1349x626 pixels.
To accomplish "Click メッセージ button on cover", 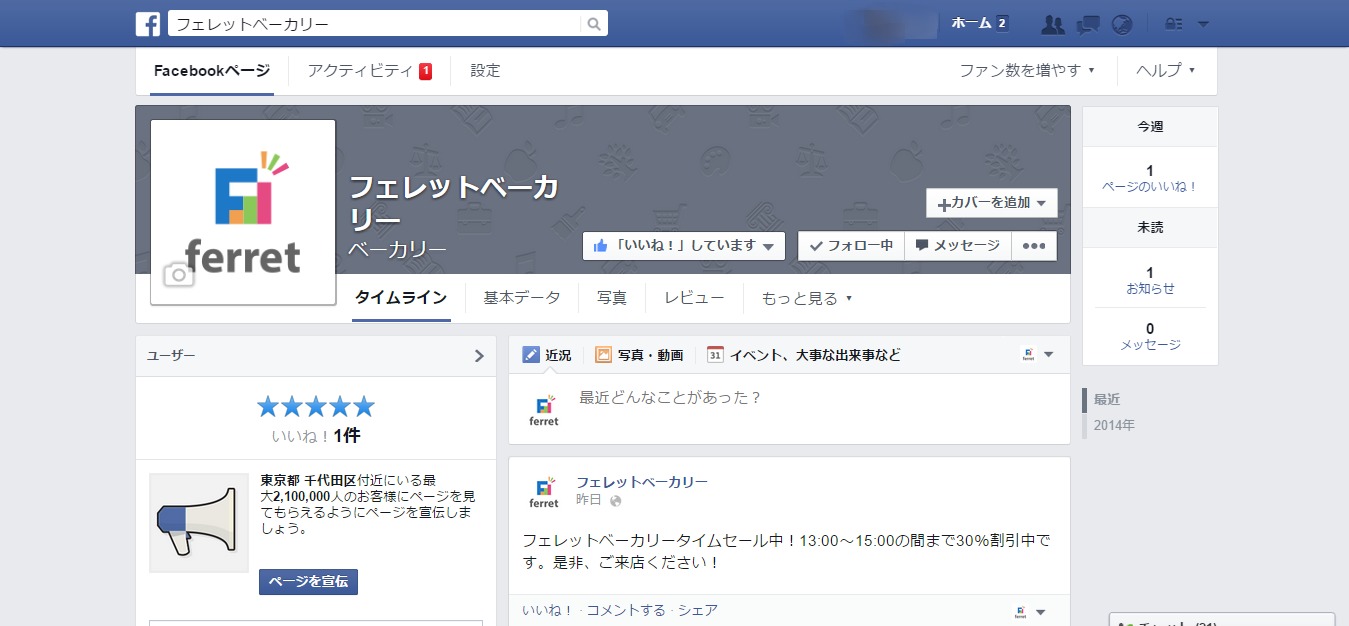I will pos(958,246).
